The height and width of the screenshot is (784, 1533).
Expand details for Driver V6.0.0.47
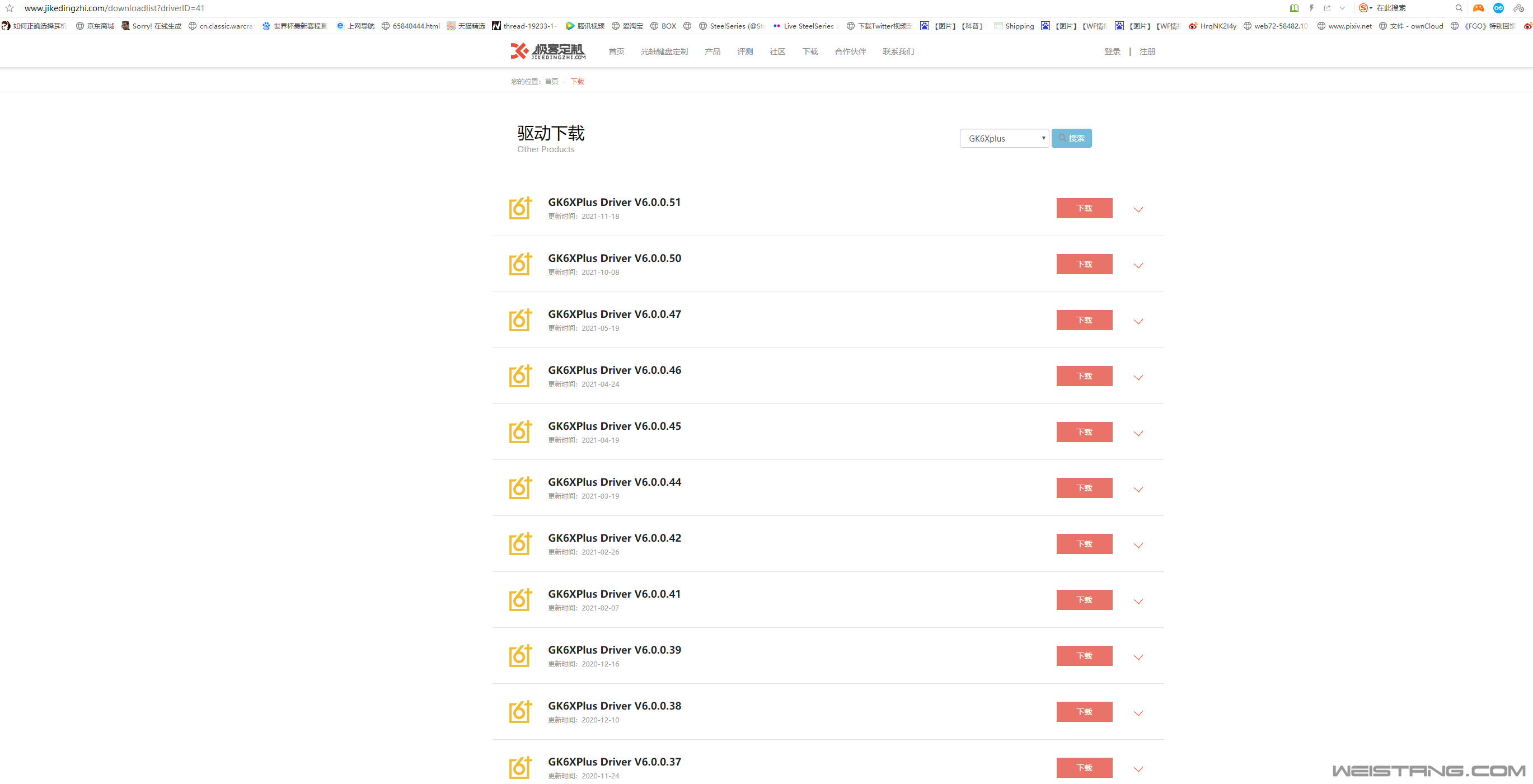pos(1138,321)
